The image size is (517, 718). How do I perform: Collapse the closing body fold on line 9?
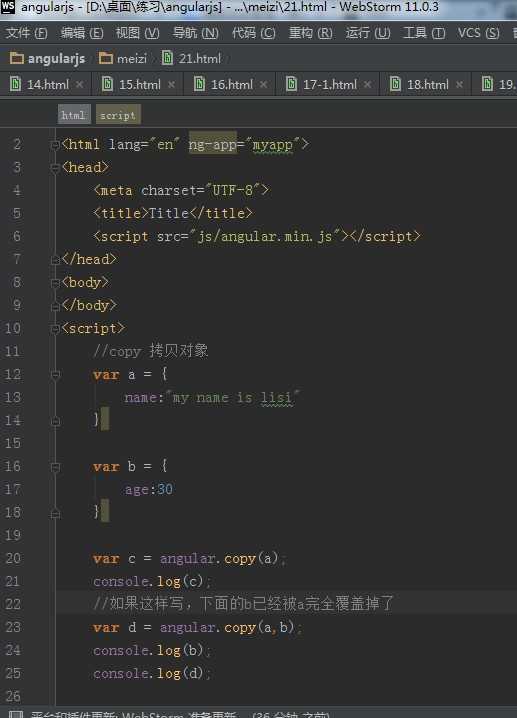point(55,306)
